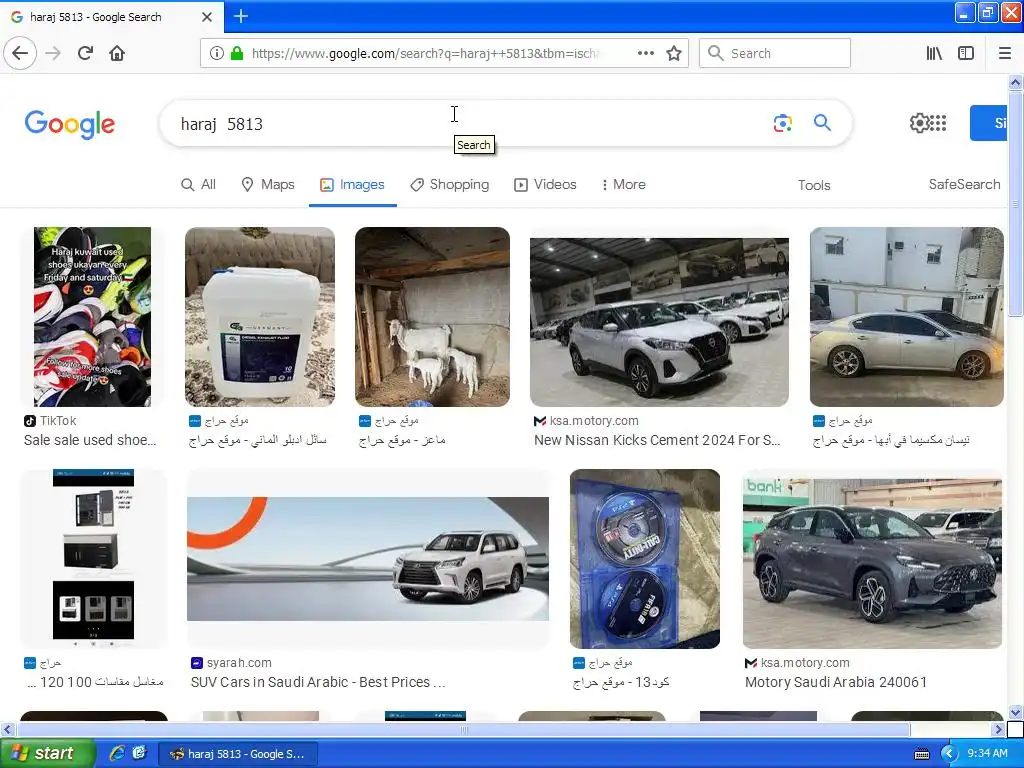The height and width of the screenshot is (768, 1024).
Task: Expand hidden tray icons arrow
Action: [x=949, y=754]
